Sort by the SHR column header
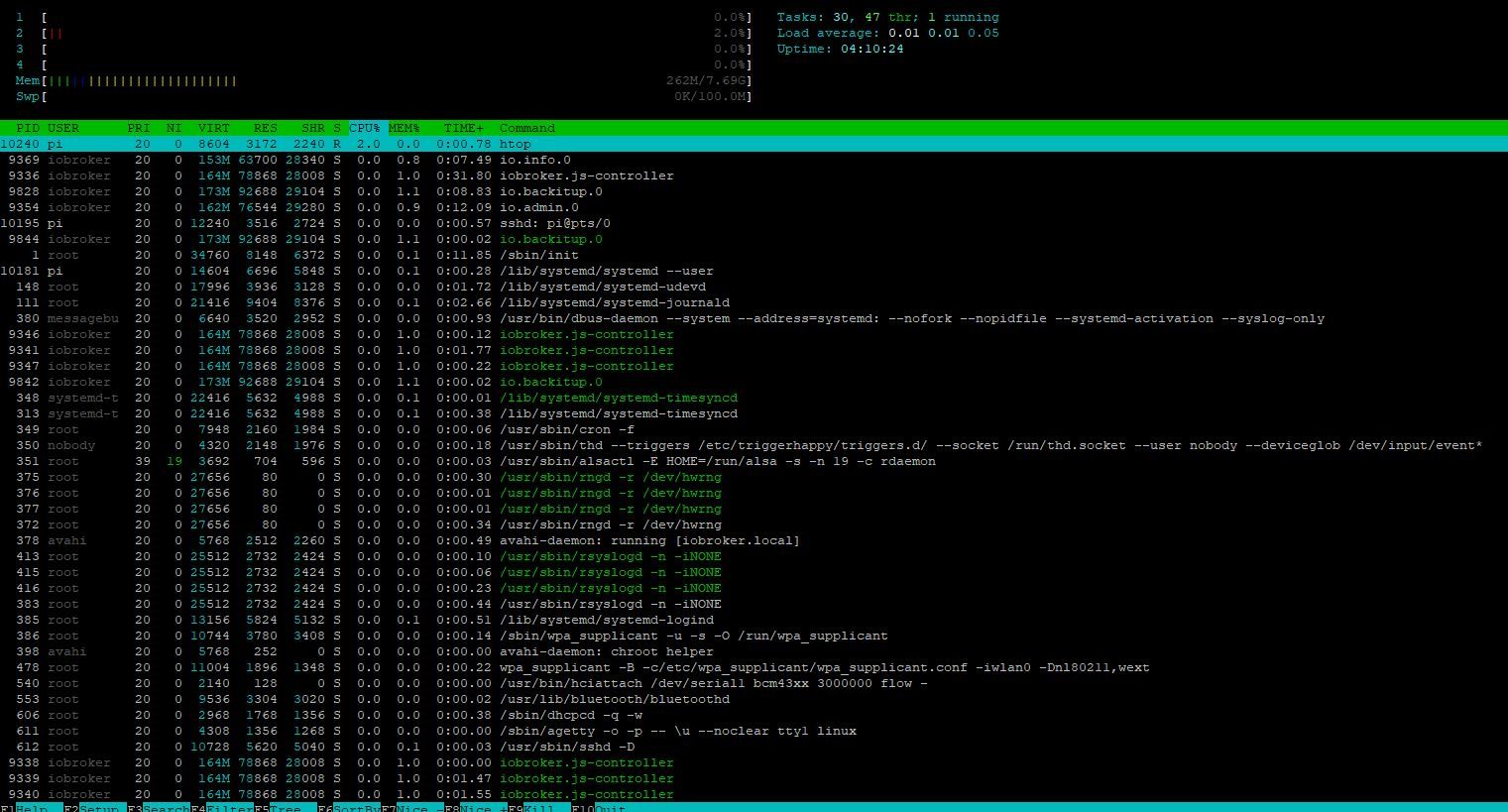Screen dimensions: 1508x812 (x=313, y=128)
